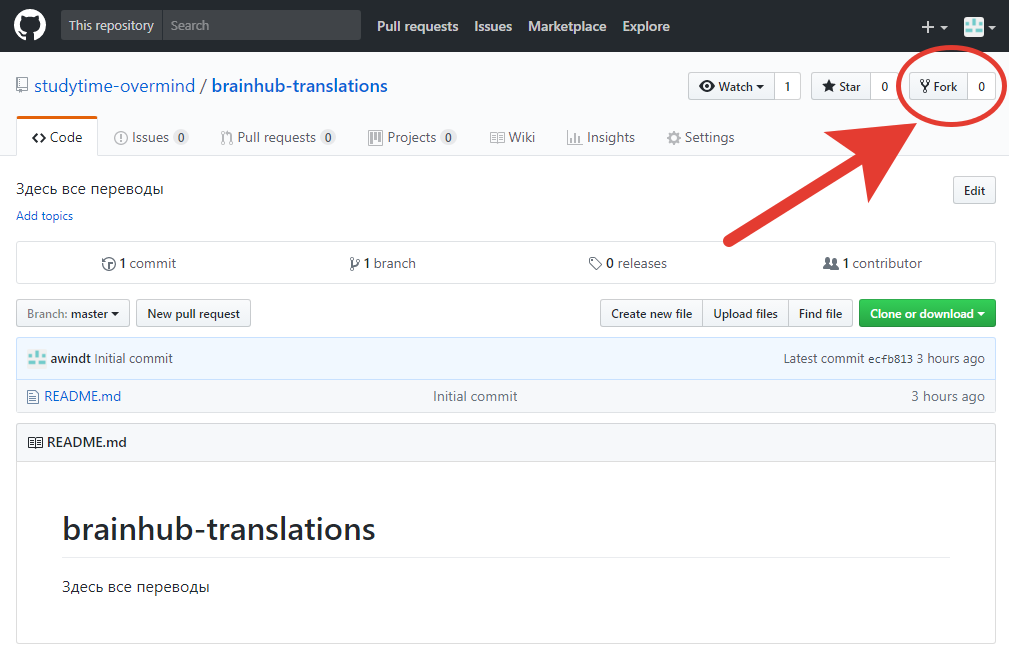This screenshot has width=1009, height=669.
Task: Open the GitHub Octocat logo home
Action: [x=30, y=26]
